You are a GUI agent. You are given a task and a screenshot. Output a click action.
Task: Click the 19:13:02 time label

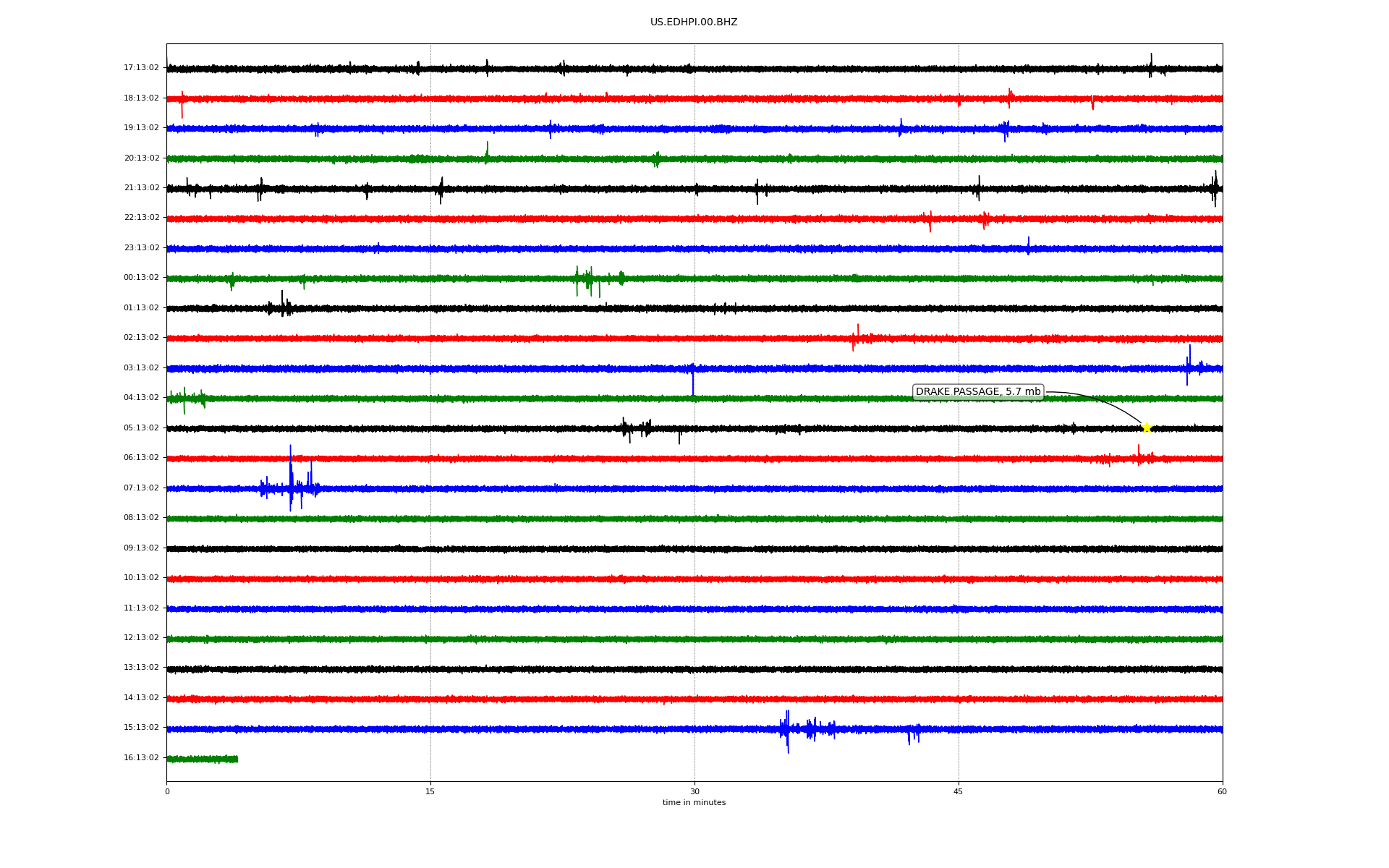point(141,128)
